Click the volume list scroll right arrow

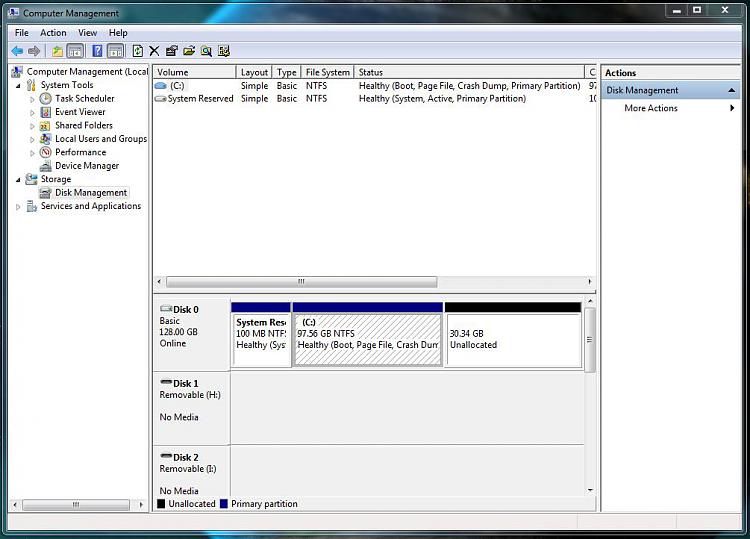pos(589,282)
